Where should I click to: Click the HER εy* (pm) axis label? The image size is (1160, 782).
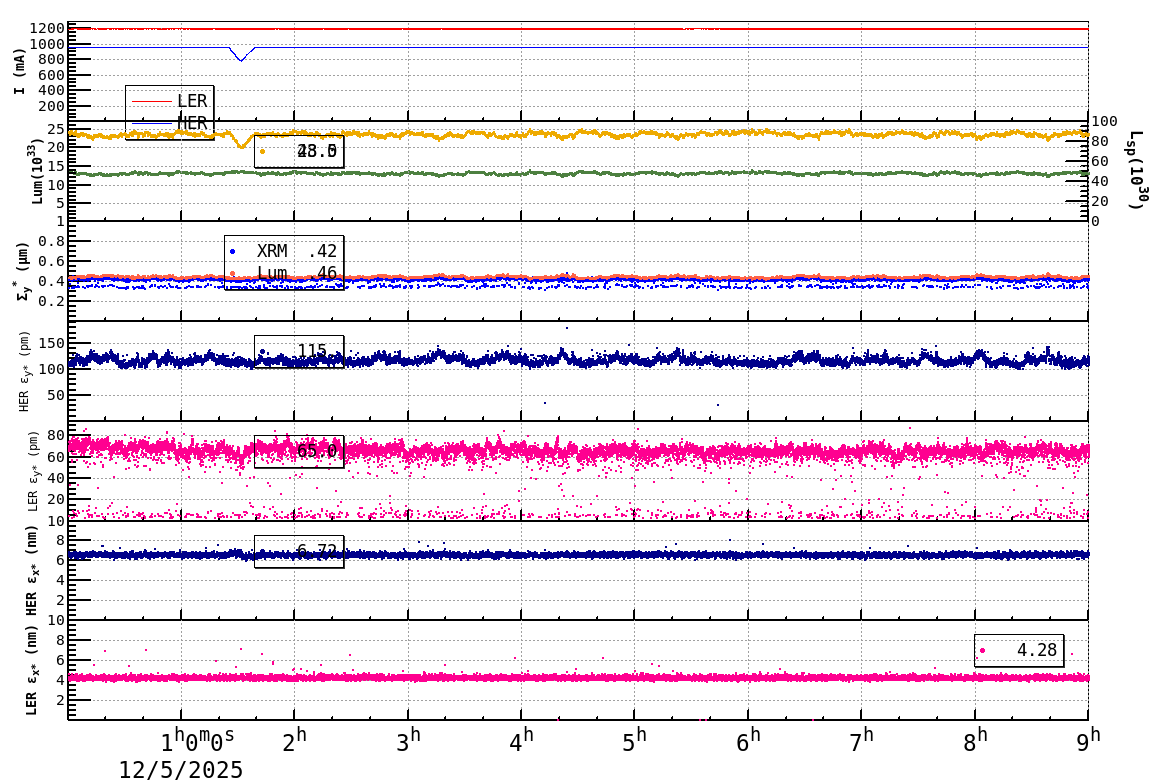tap(24, 371)
